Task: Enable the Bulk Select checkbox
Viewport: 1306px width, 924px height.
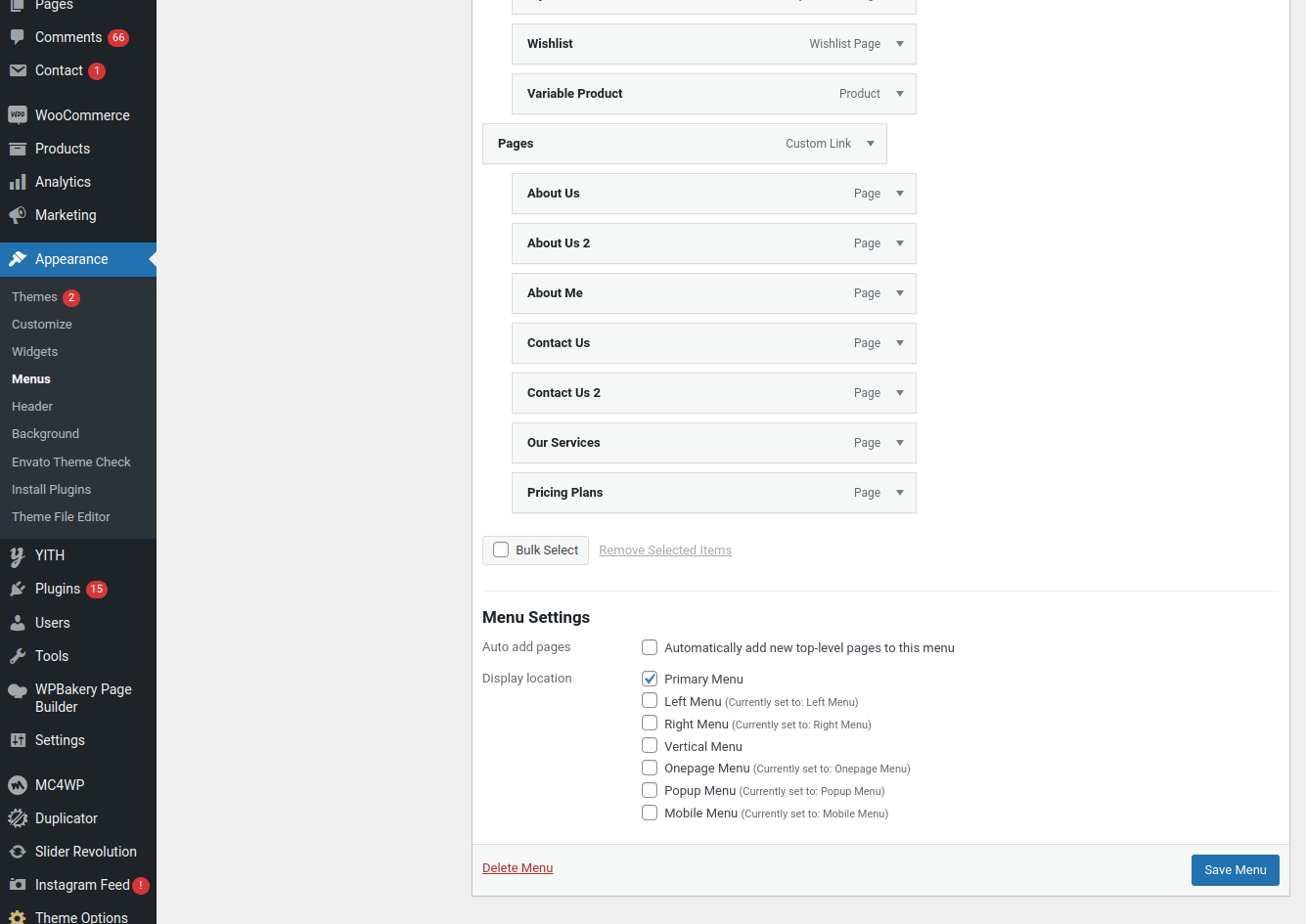Action: pyautogui.click(x=501, y=550)
